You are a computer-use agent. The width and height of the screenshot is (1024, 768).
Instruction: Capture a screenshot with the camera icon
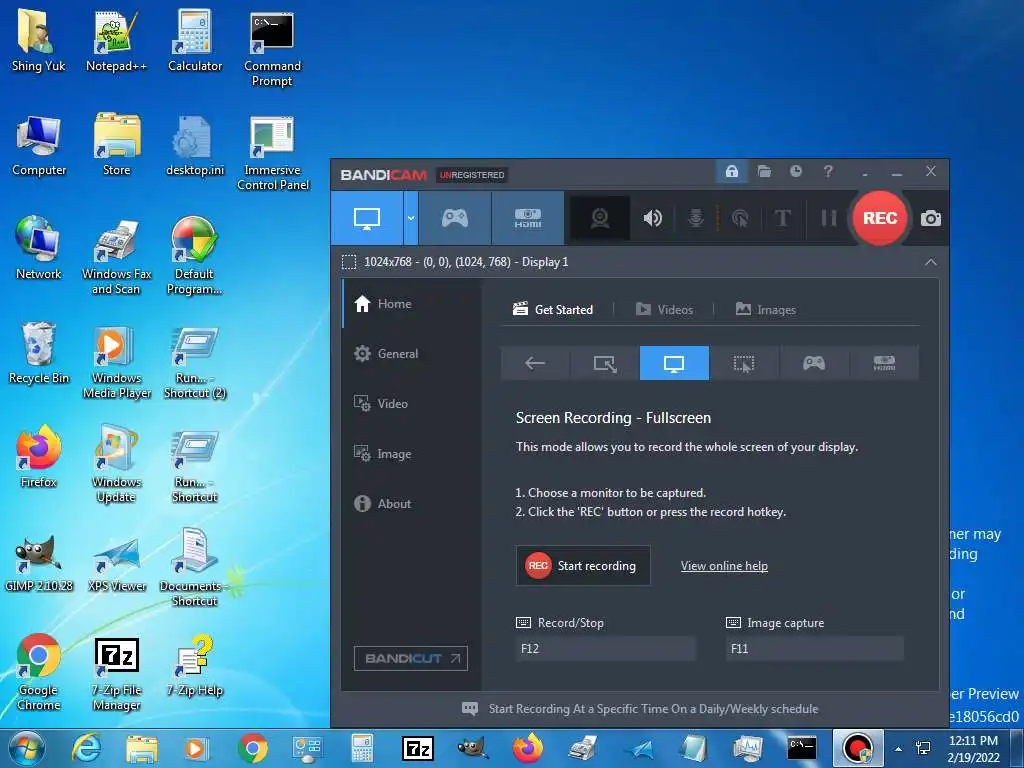tap(931, 218)
